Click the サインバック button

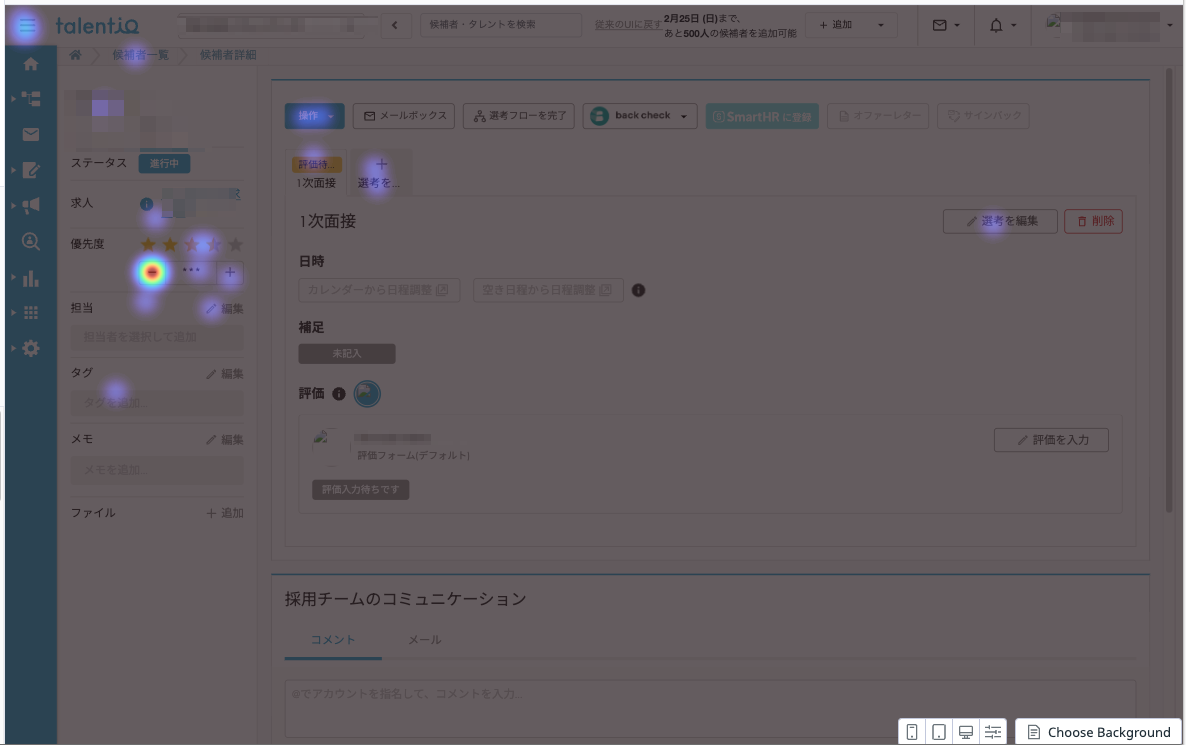[x=983, y=116]
